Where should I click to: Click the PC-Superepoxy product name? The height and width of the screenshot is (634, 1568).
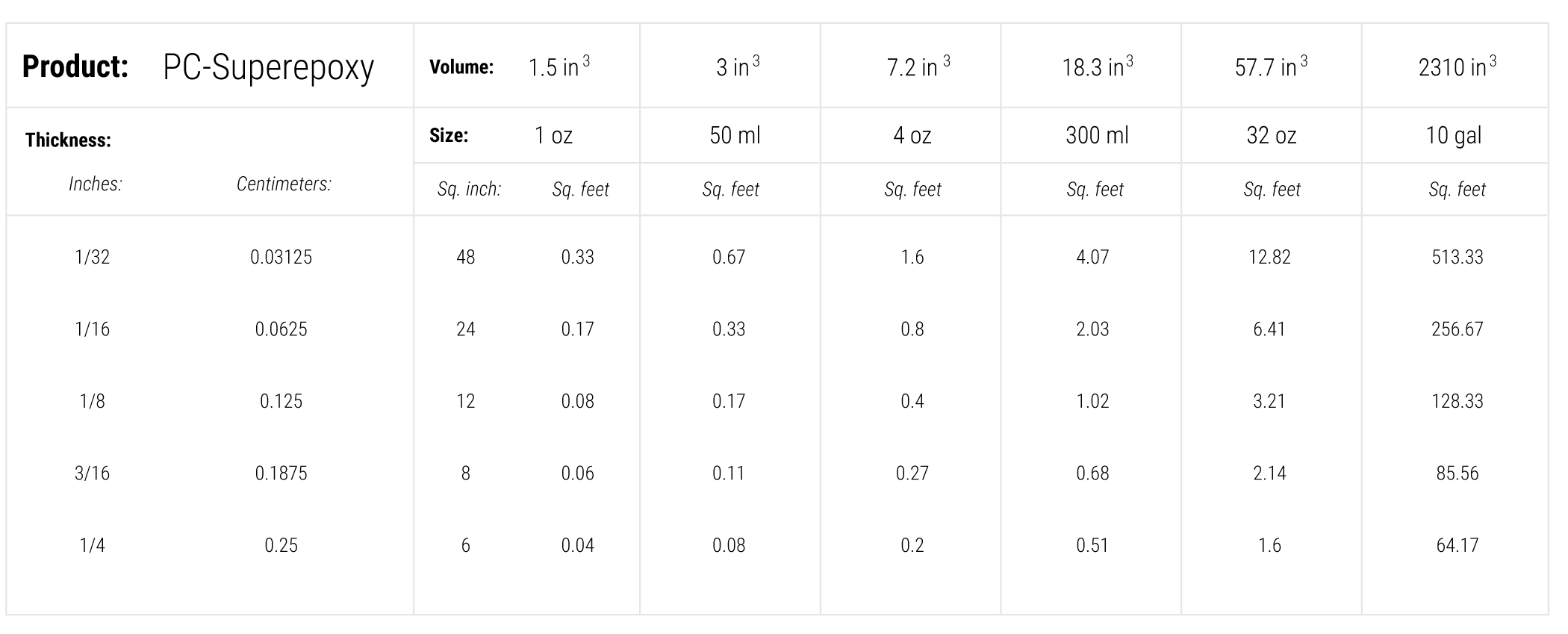tap(268, 68)
